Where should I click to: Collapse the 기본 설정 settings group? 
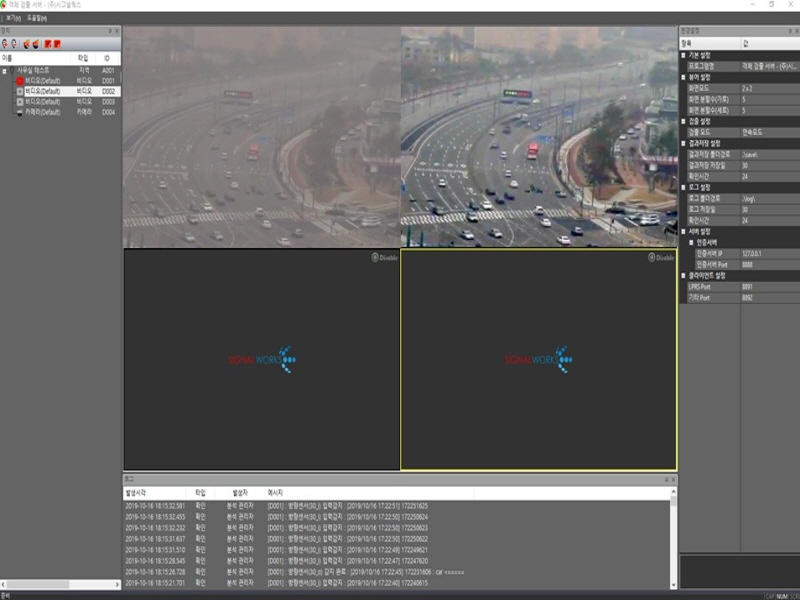(684, 55)
